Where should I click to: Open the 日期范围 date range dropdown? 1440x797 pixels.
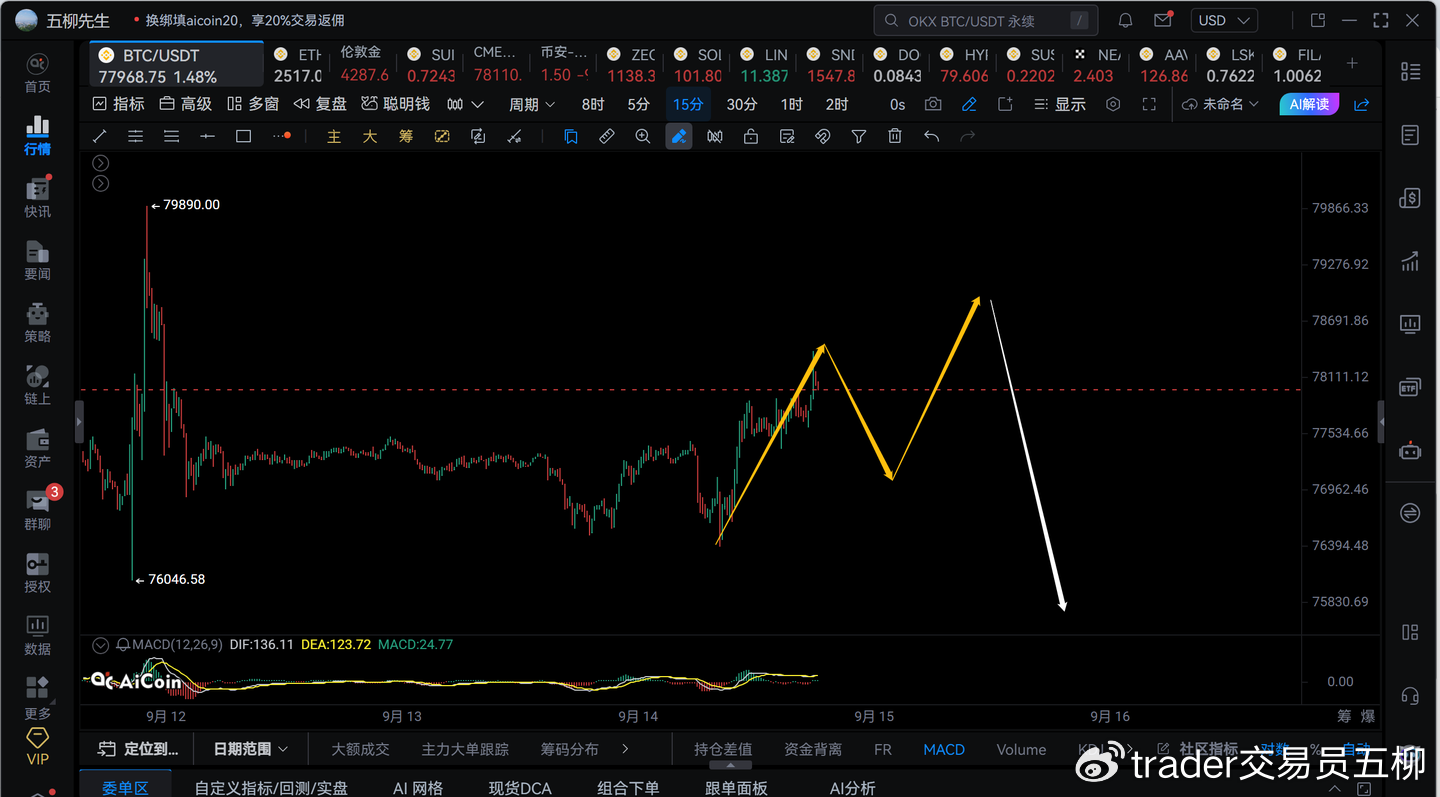click(250, 748)
